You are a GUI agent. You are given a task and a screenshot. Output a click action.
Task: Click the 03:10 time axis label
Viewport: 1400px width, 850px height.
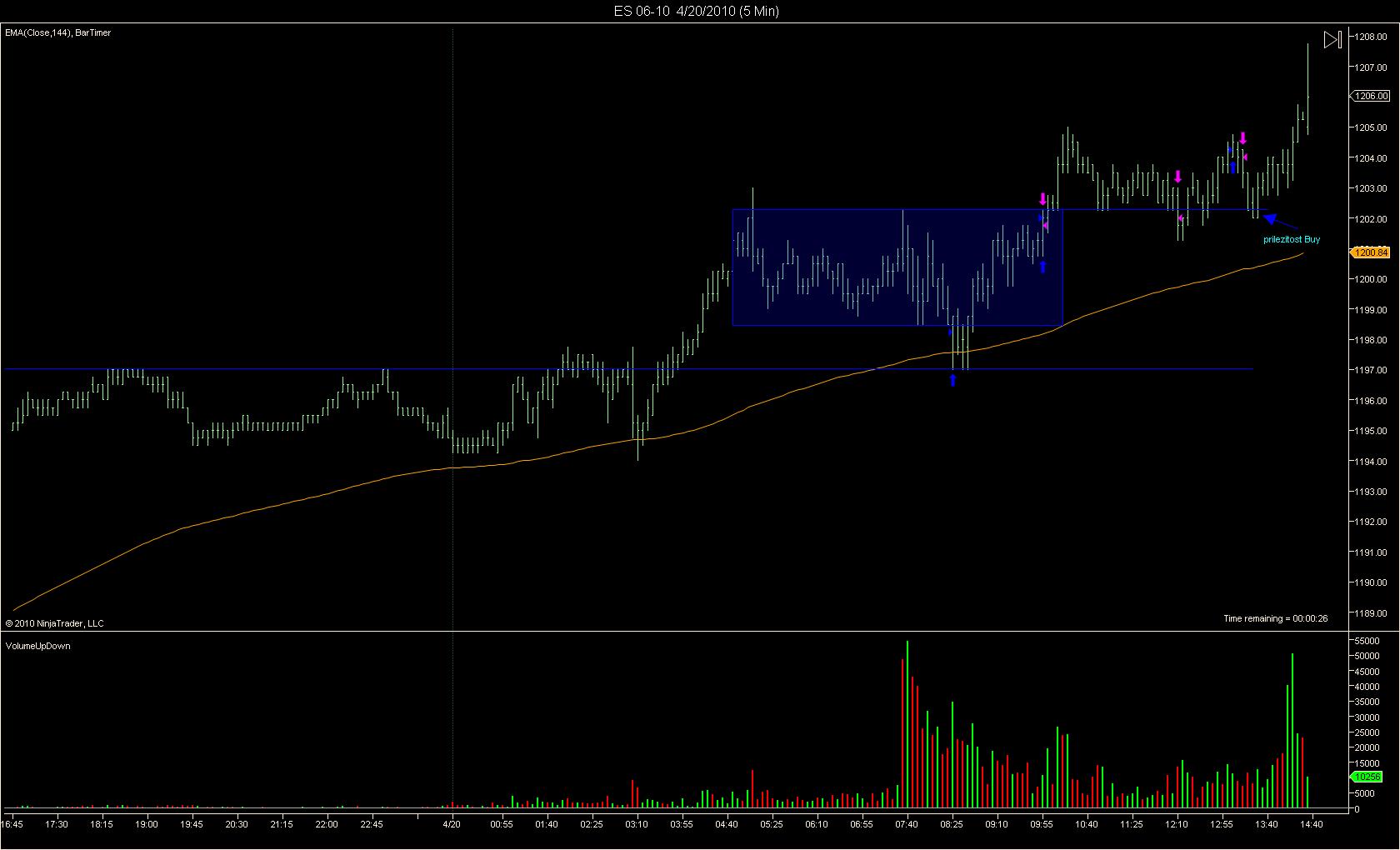point(637,824)
